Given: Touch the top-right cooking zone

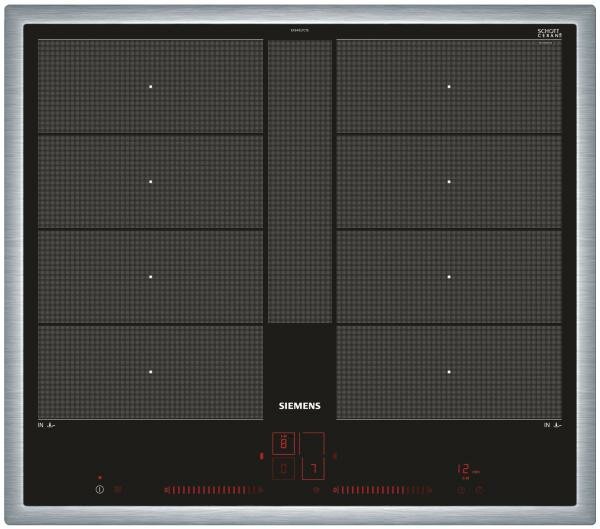Looking at the screenshot, I should 449,87.
